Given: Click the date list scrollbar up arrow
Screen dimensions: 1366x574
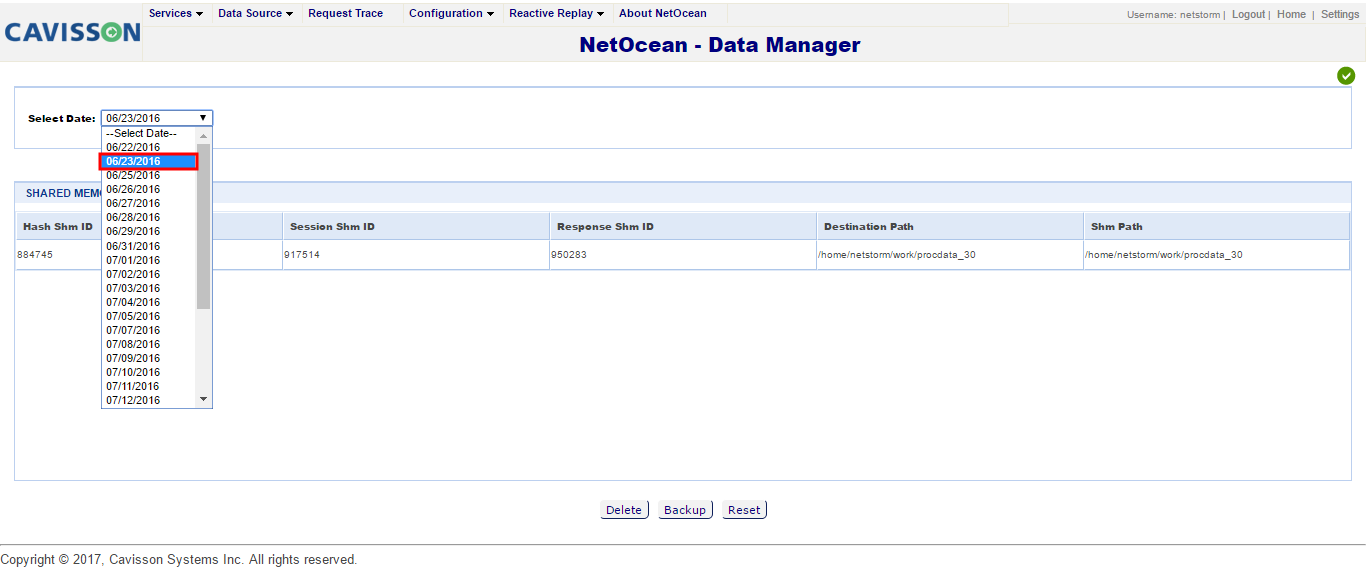Looking at the screenshot, I should (204, 135).
